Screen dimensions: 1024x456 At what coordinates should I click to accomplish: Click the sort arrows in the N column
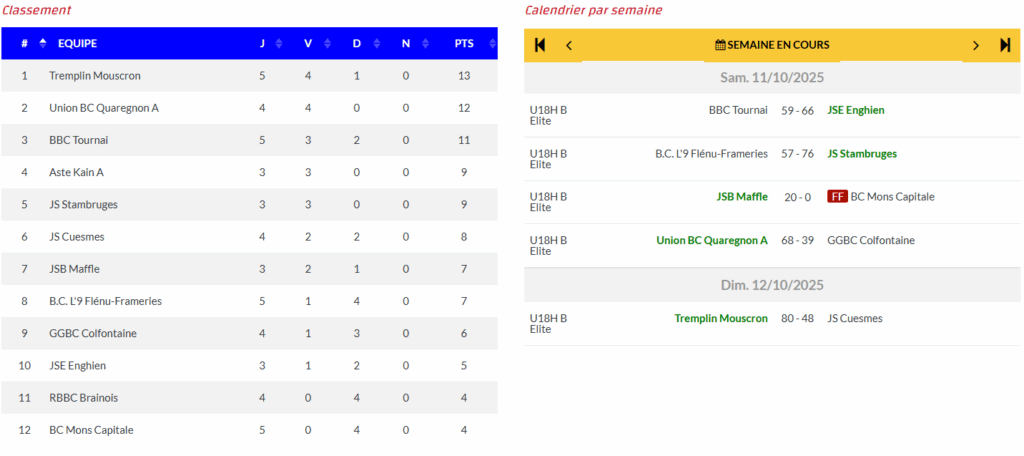(423, 43)
